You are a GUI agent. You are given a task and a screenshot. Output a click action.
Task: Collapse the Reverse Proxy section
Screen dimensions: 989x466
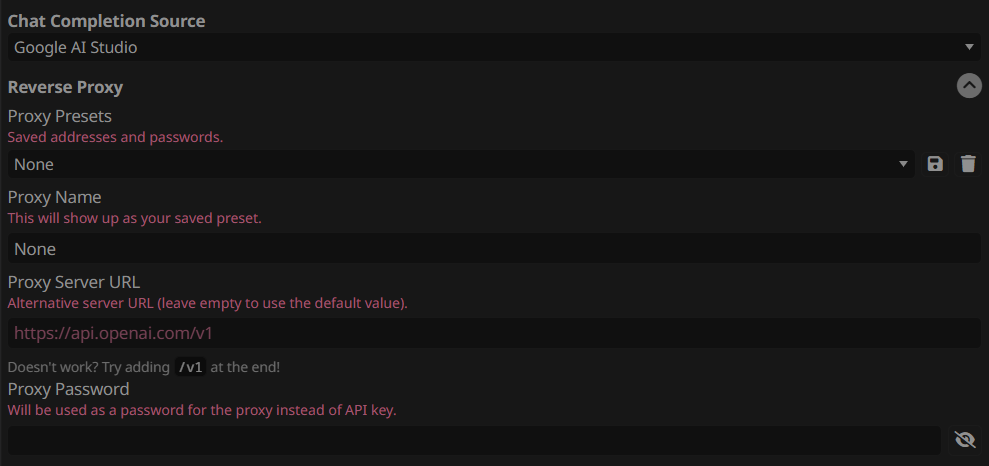969,85
